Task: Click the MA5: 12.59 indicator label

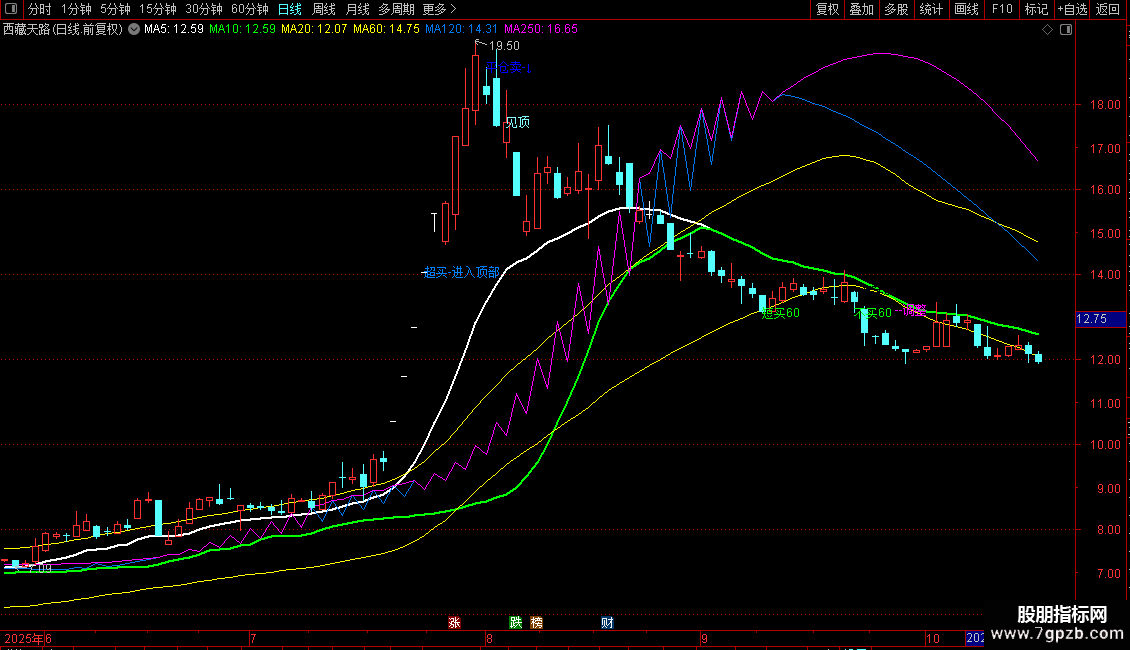Action: pos(174,30)
